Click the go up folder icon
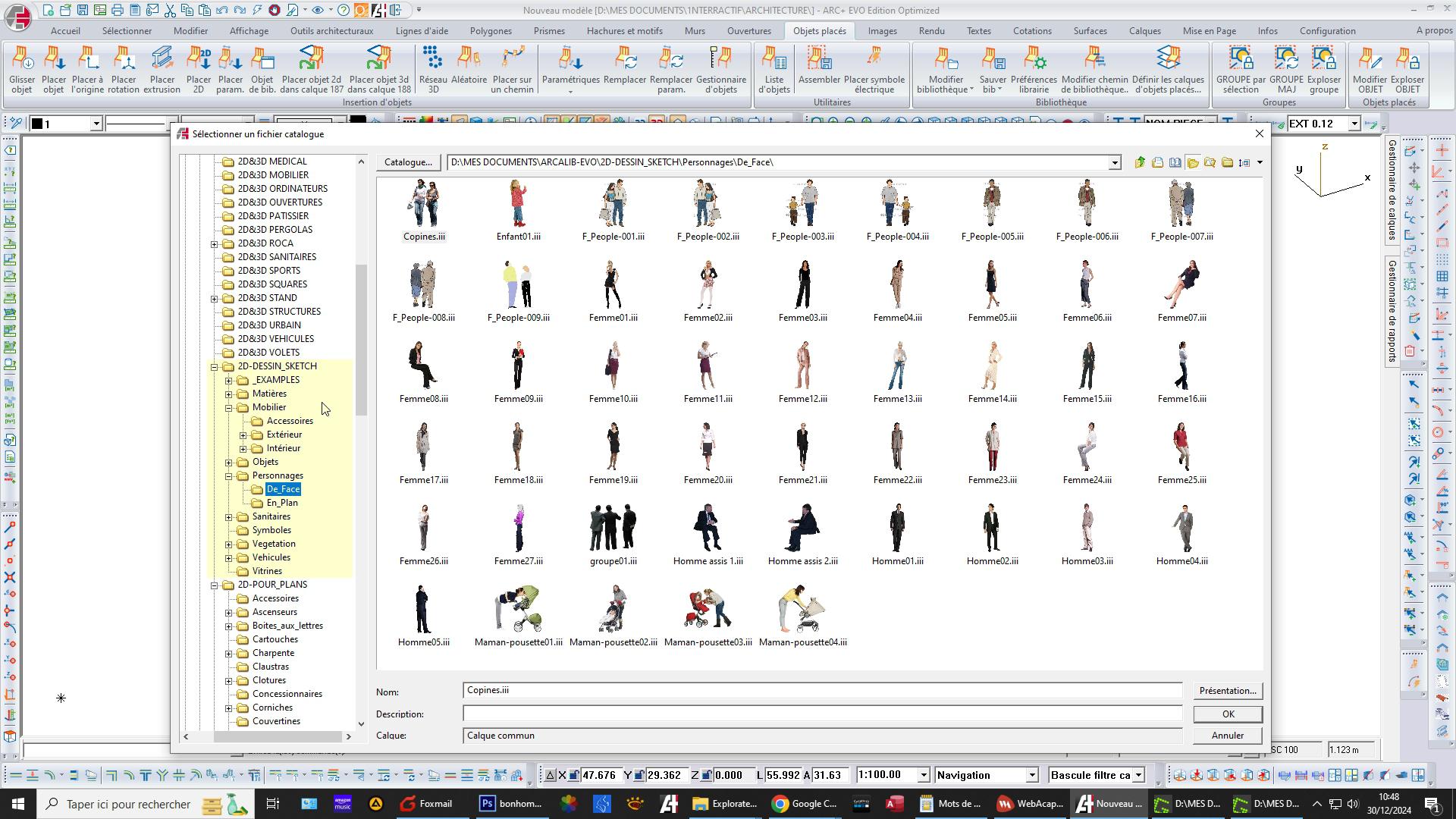 [x=1140, y=162]
